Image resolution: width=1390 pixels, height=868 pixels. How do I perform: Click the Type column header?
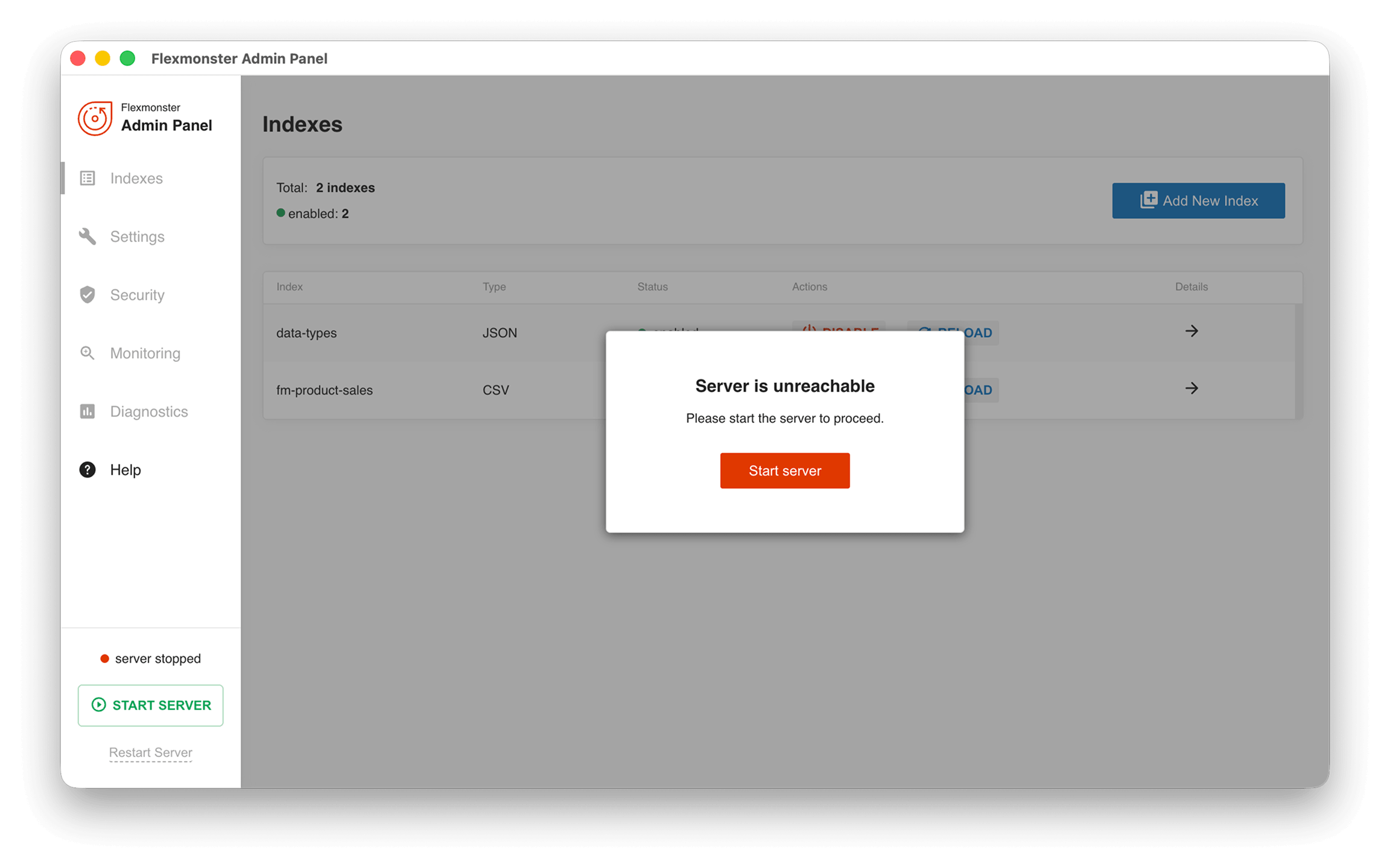point(493,287)
